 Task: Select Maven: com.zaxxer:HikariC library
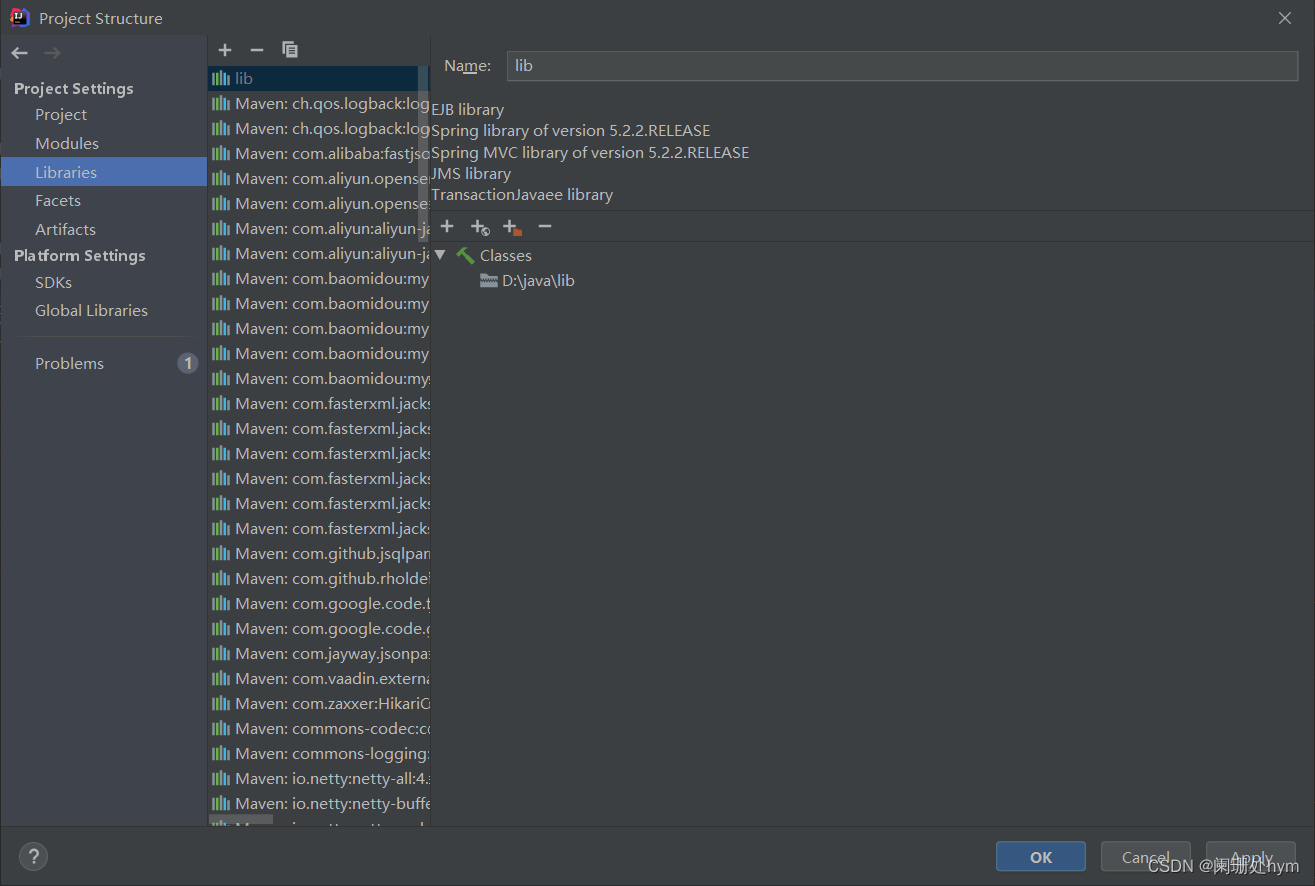(319, 704)
